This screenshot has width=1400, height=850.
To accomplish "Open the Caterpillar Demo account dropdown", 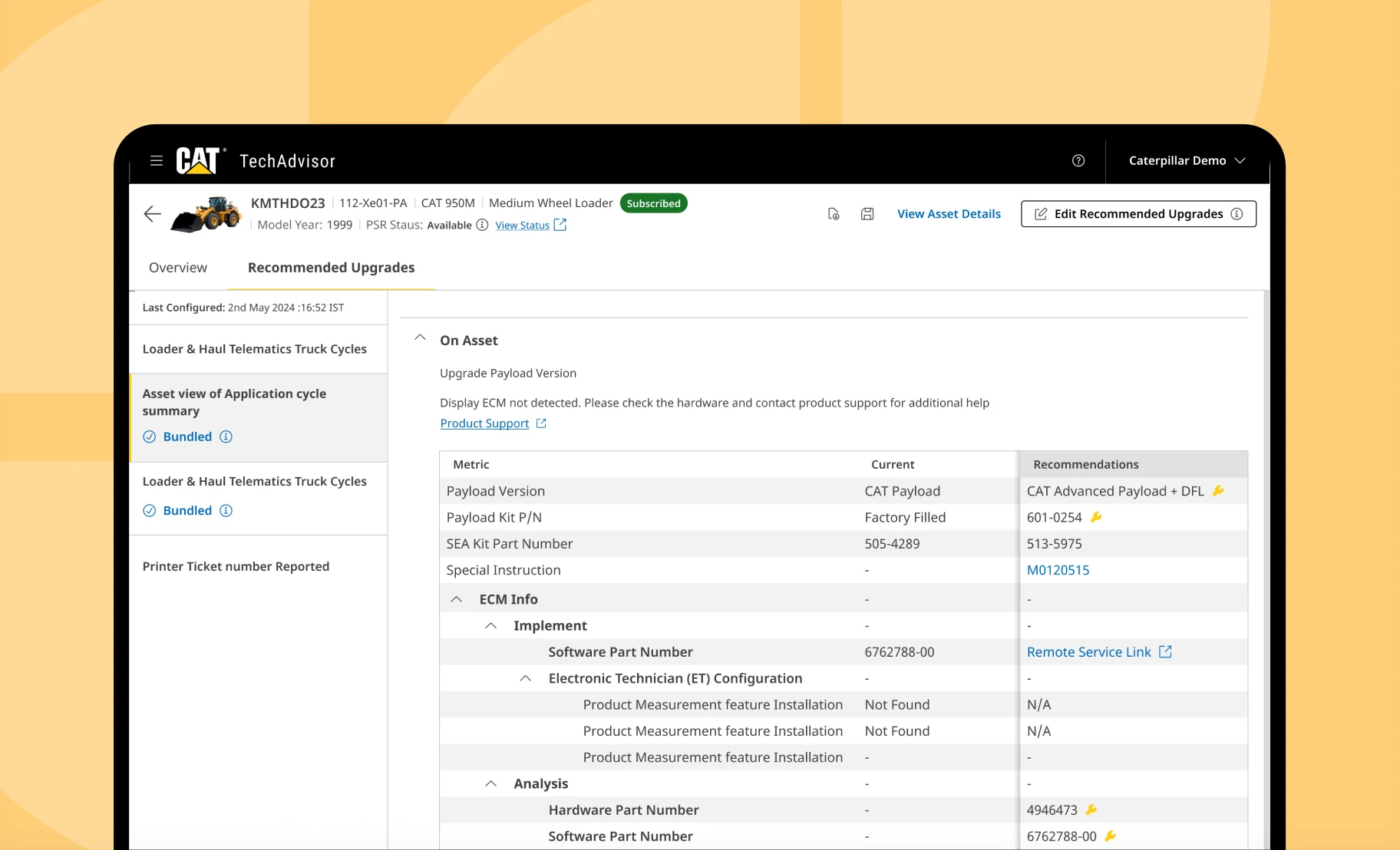I will (x=1187, y=160).
